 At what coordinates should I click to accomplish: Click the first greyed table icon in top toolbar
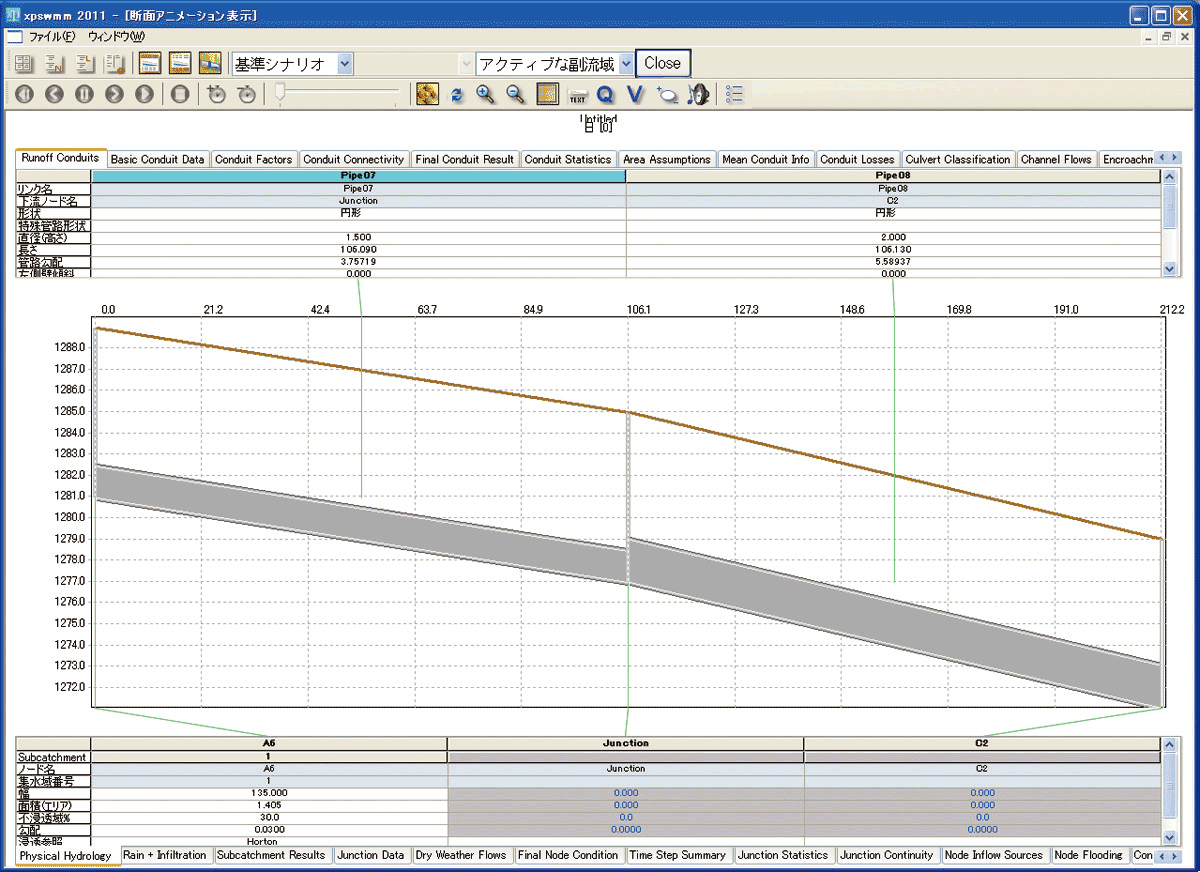24,63
